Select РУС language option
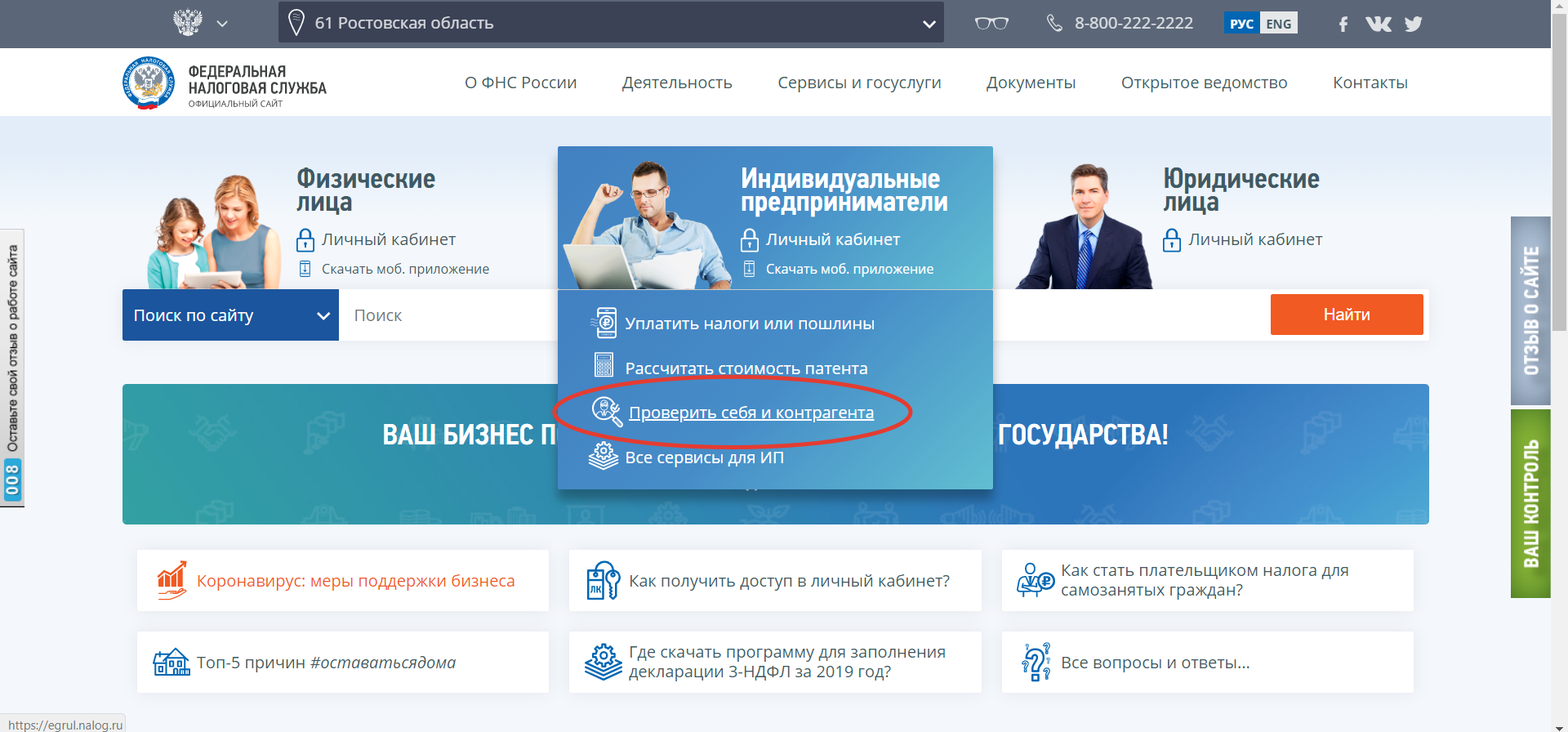 (1241, 23)
